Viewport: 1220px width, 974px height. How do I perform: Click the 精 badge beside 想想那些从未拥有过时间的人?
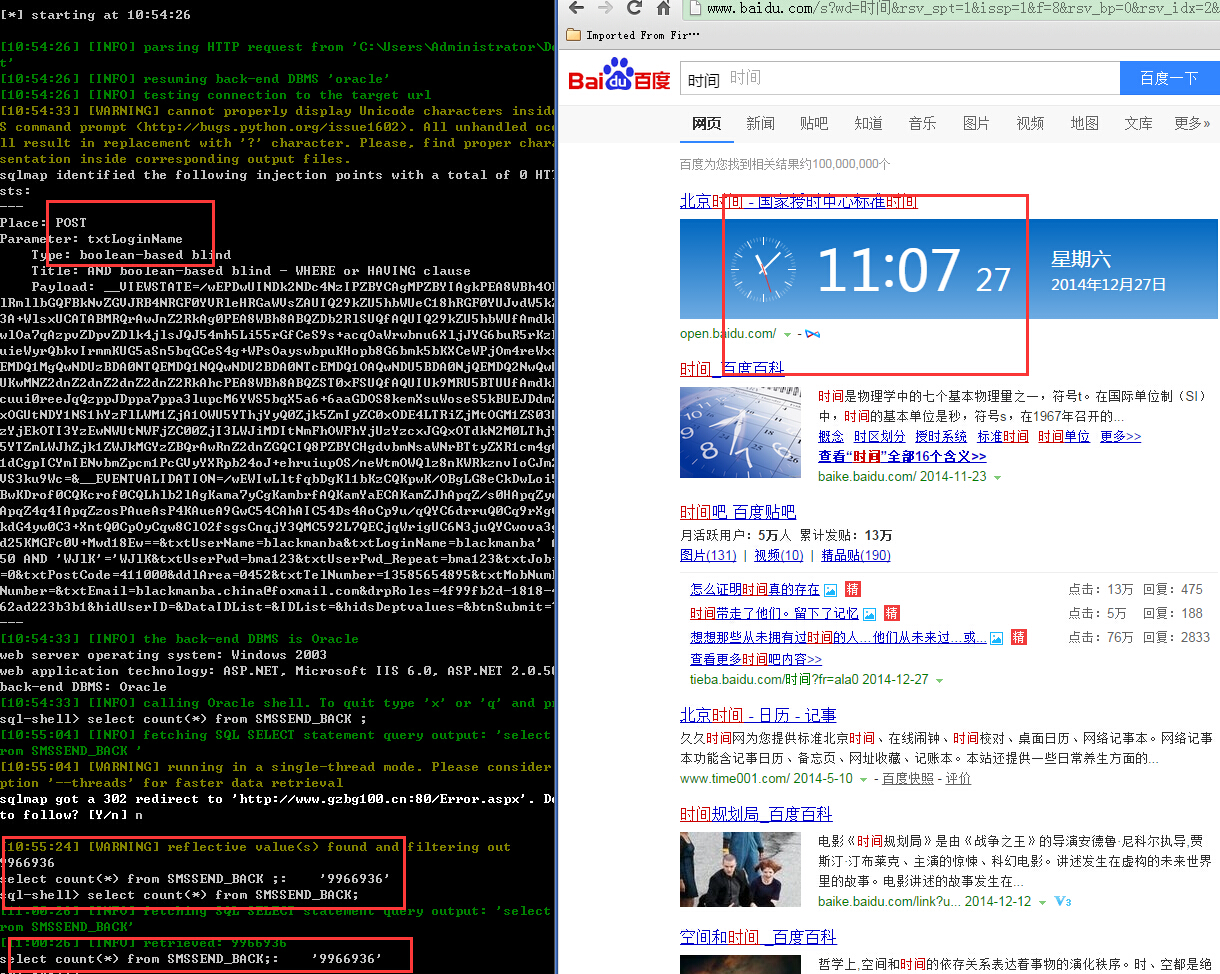(x=1018, y=637)
